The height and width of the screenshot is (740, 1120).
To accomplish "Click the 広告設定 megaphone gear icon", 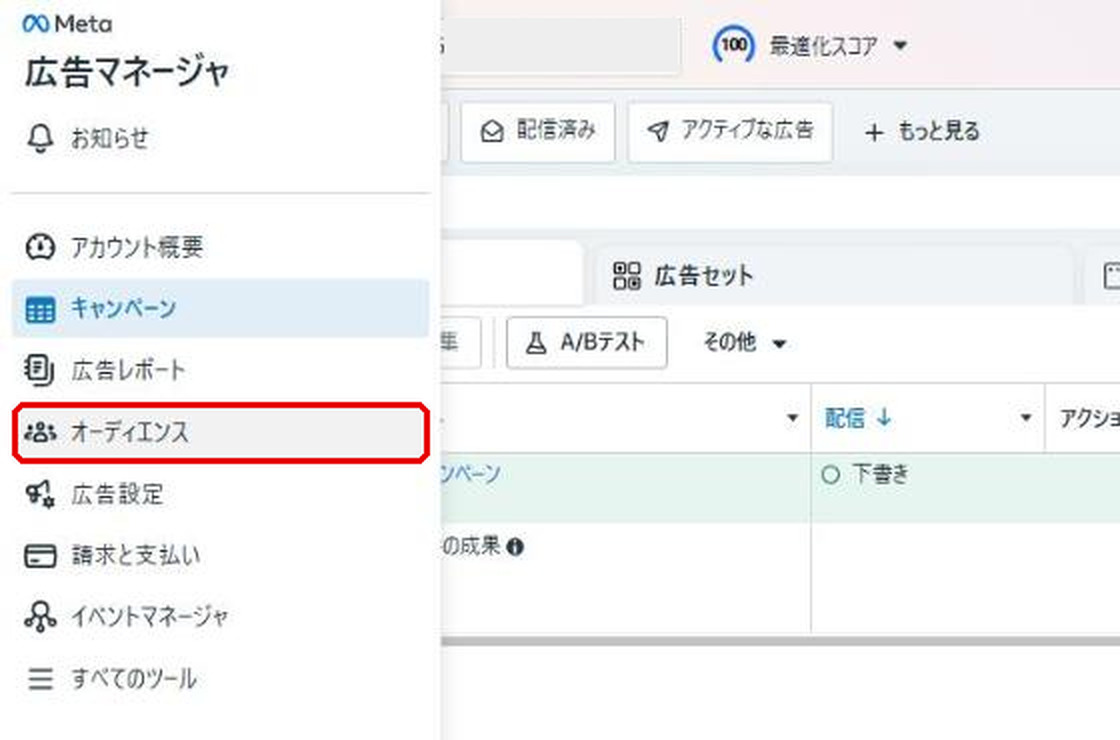I will pyautogui.click(x=40, y=494).
